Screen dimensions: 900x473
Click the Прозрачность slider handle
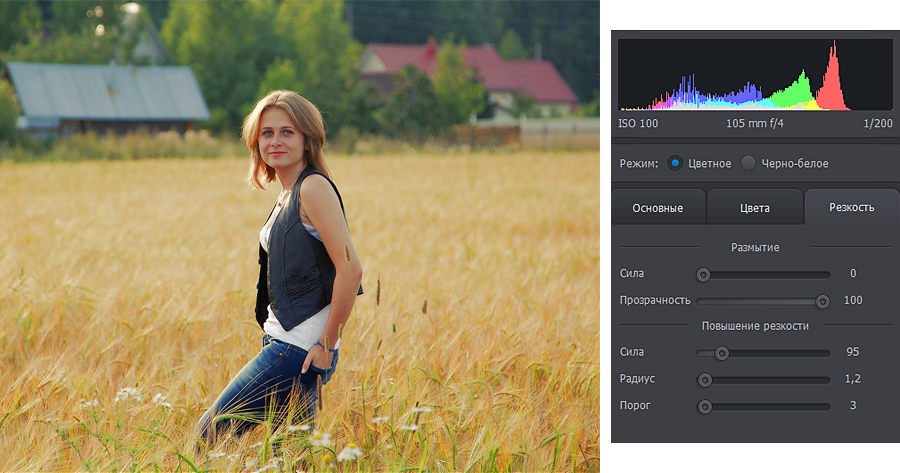click(x=823, y=301)
